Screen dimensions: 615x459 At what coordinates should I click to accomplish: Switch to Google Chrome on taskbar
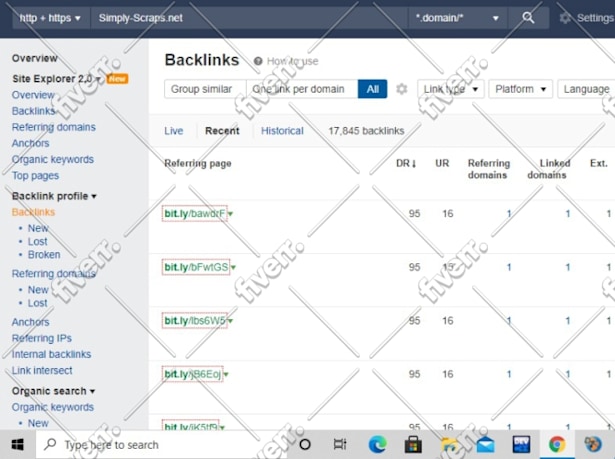click(557, 444)
